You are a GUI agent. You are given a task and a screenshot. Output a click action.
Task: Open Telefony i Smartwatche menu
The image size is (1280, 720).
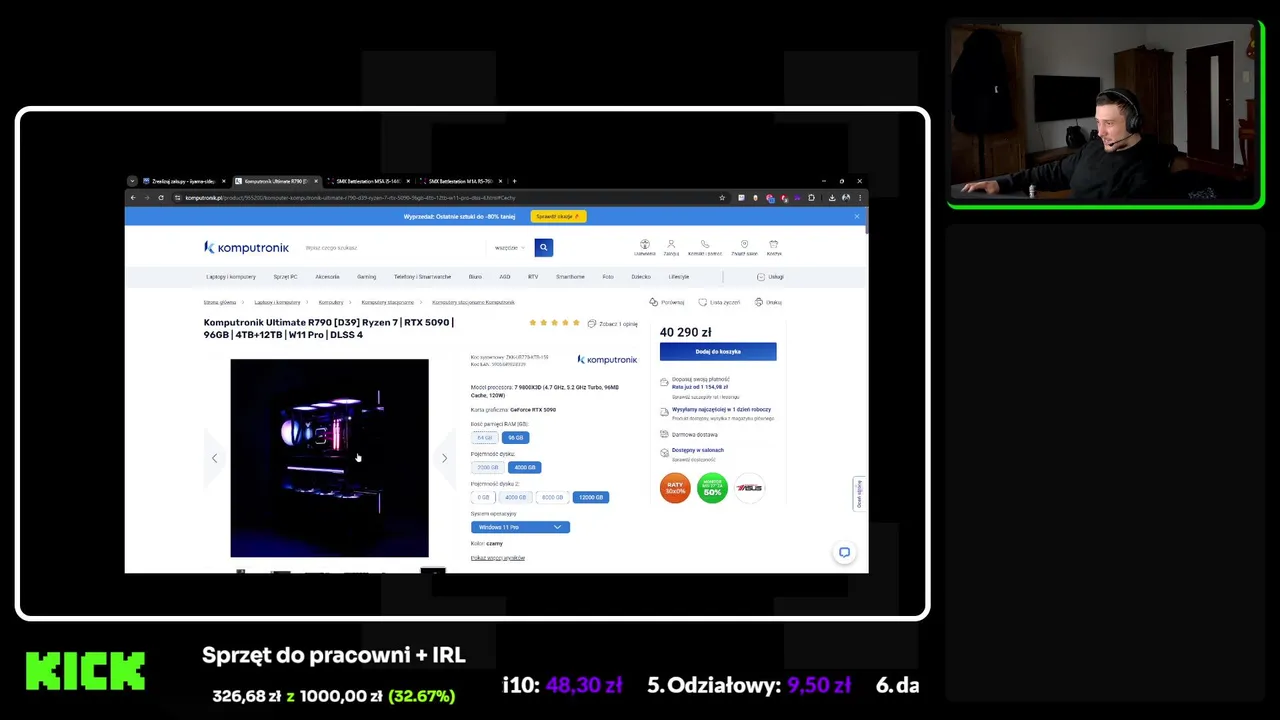pos(422,277)
